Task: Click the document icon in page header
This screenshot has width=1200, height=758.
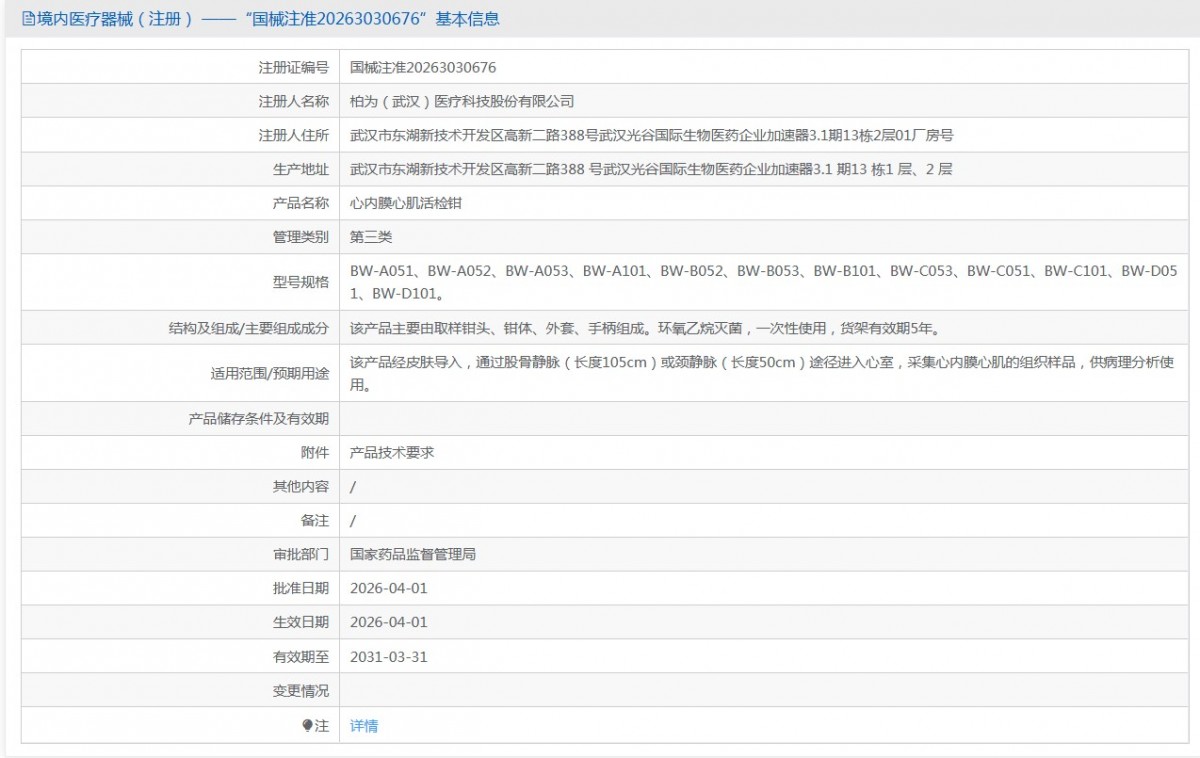Action: coord(28,19)
